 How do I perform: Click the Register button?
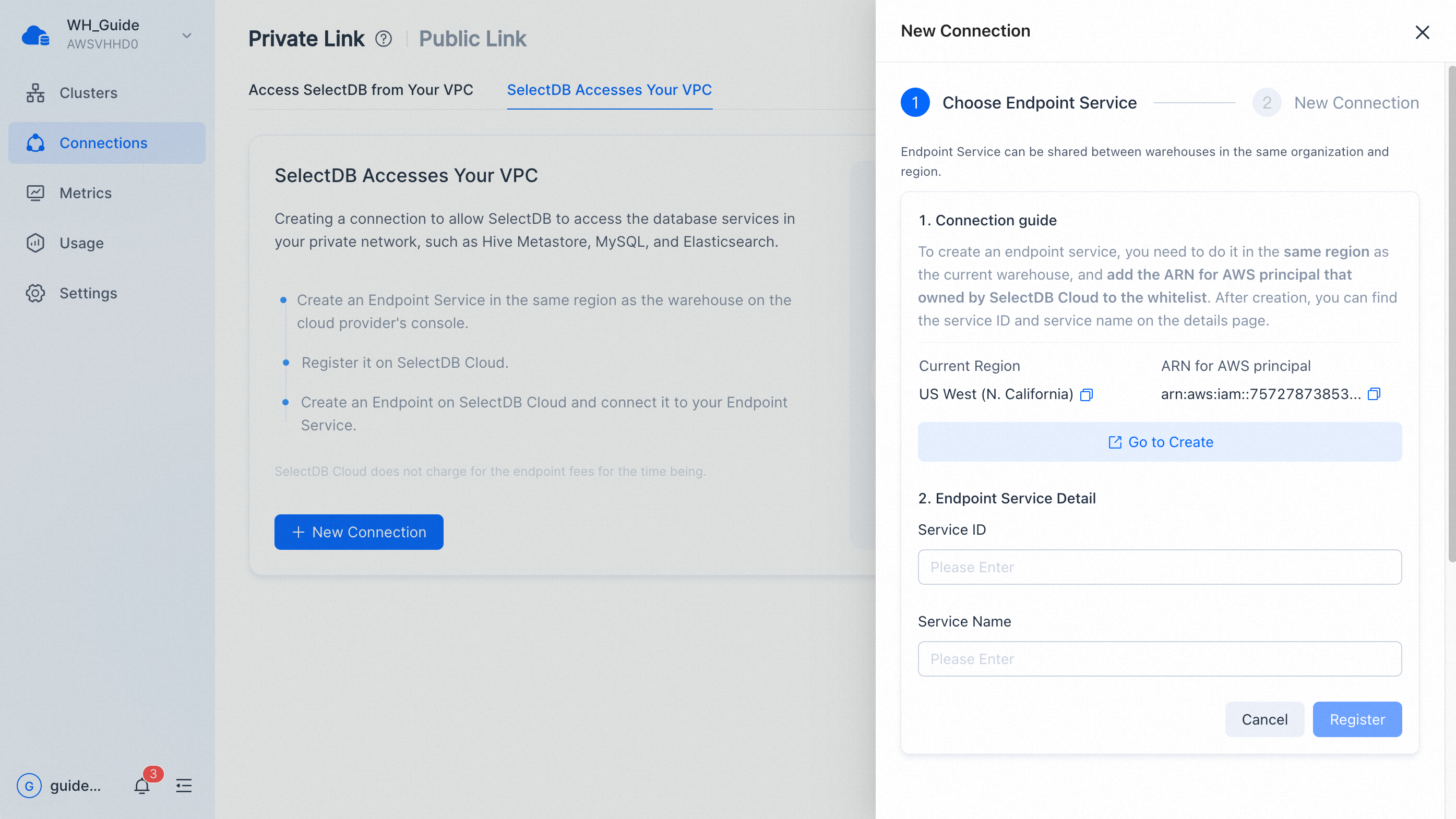point(1356,719)
